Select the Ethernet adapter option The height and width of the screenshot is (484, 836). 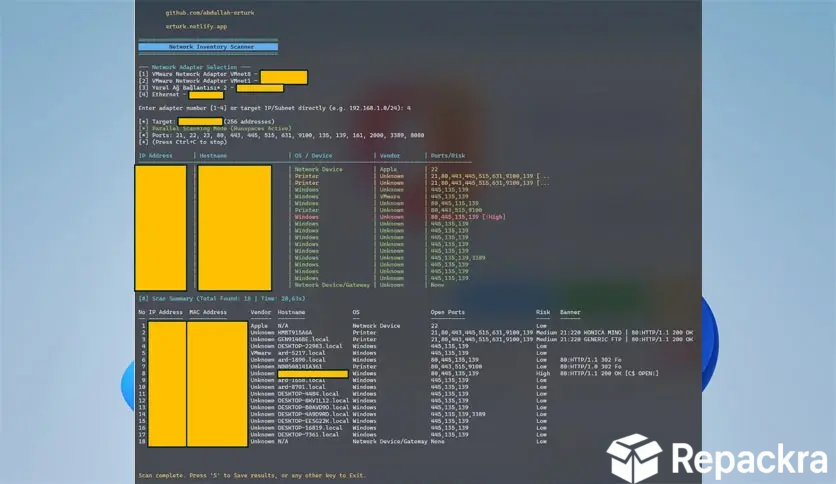coord(160,94)
